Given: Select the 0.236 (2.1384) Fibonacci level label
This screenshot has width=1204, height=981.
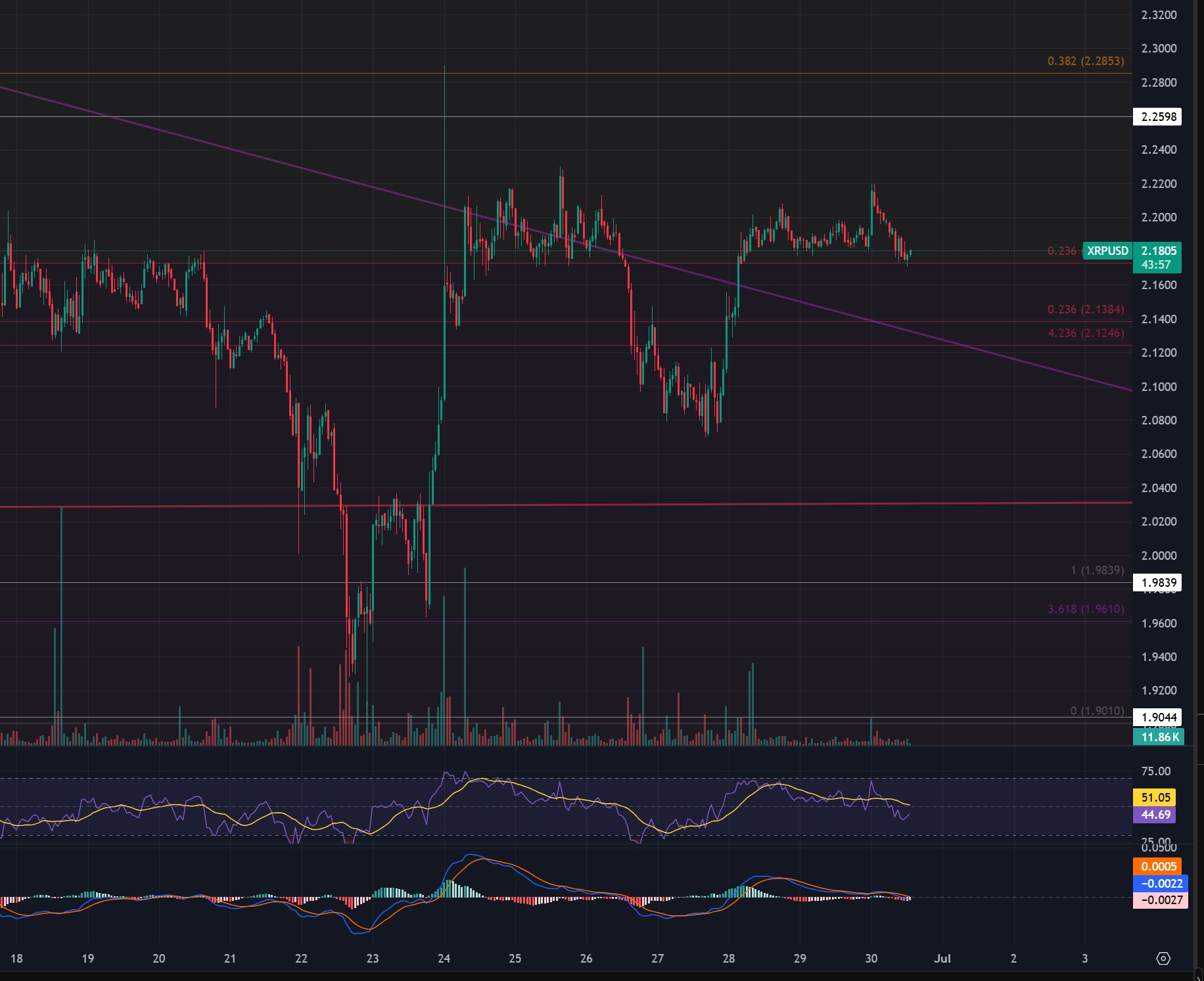Looking at the screenshot, I should point(1086,309).
